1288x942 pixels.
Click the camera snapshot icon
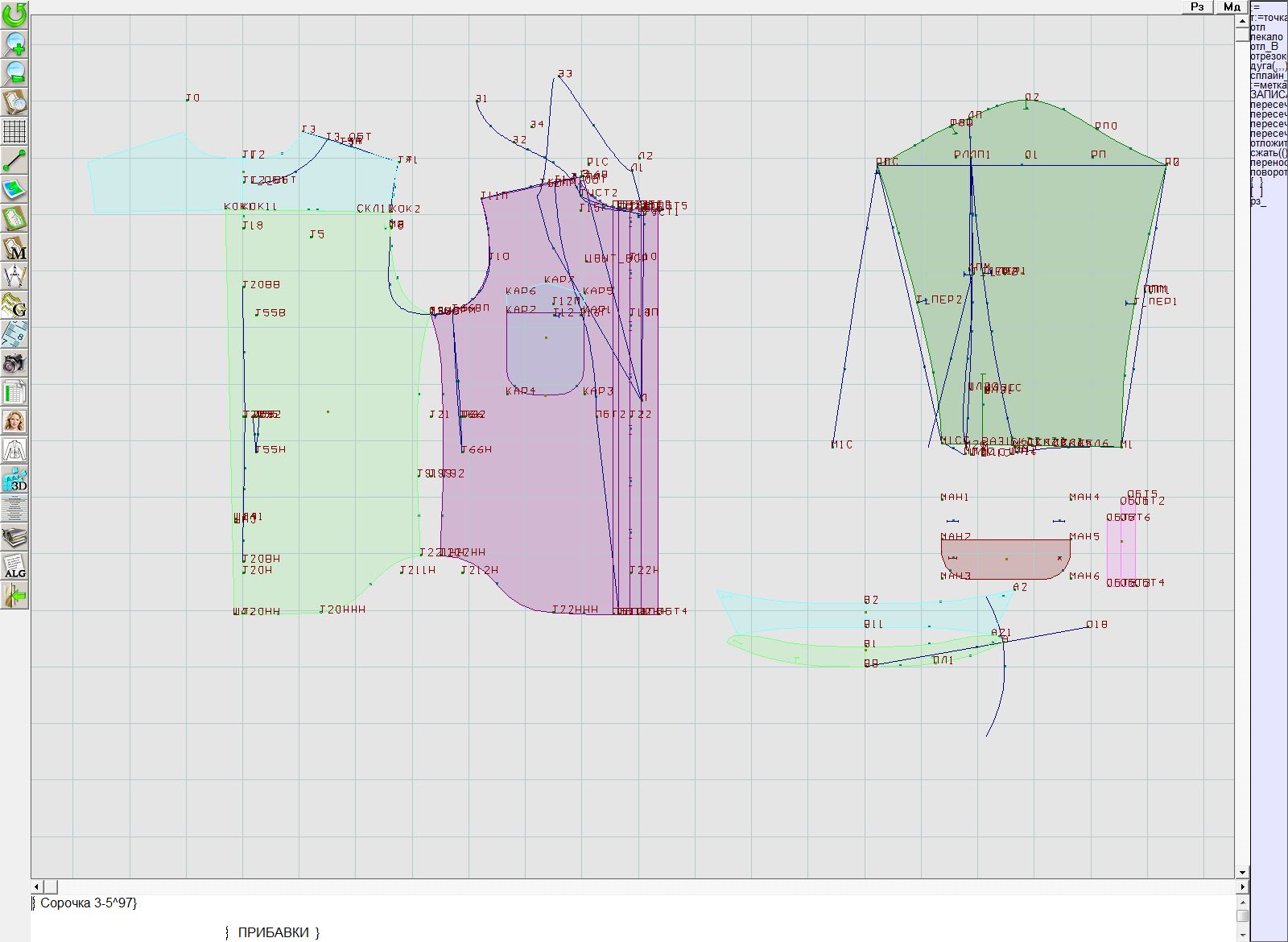(x=14, y=363)
